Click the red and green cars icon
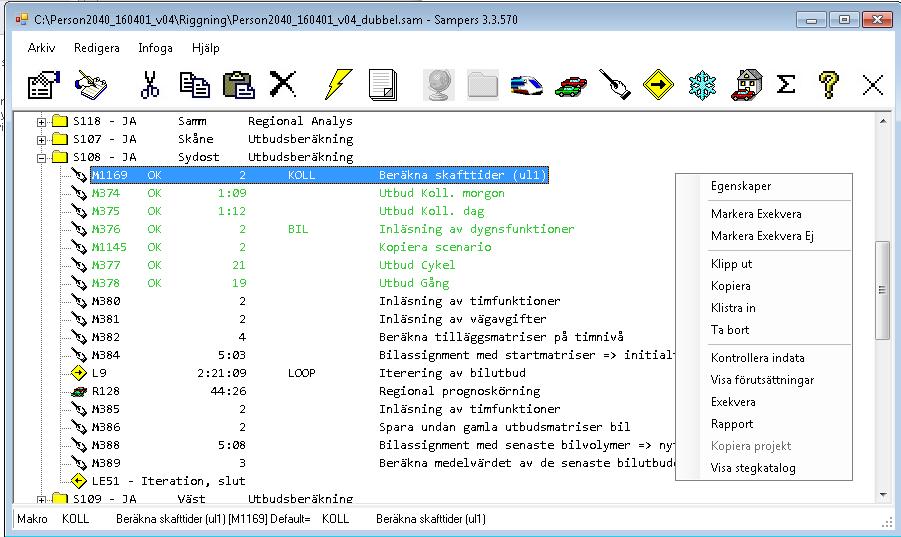Viewport: 901px width, 537px height. [x=571, y=87]
